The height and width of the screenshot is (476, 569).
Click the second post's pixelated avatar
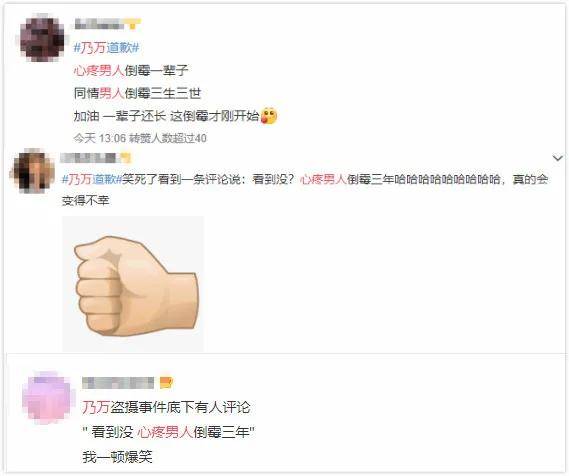point(33,171)
